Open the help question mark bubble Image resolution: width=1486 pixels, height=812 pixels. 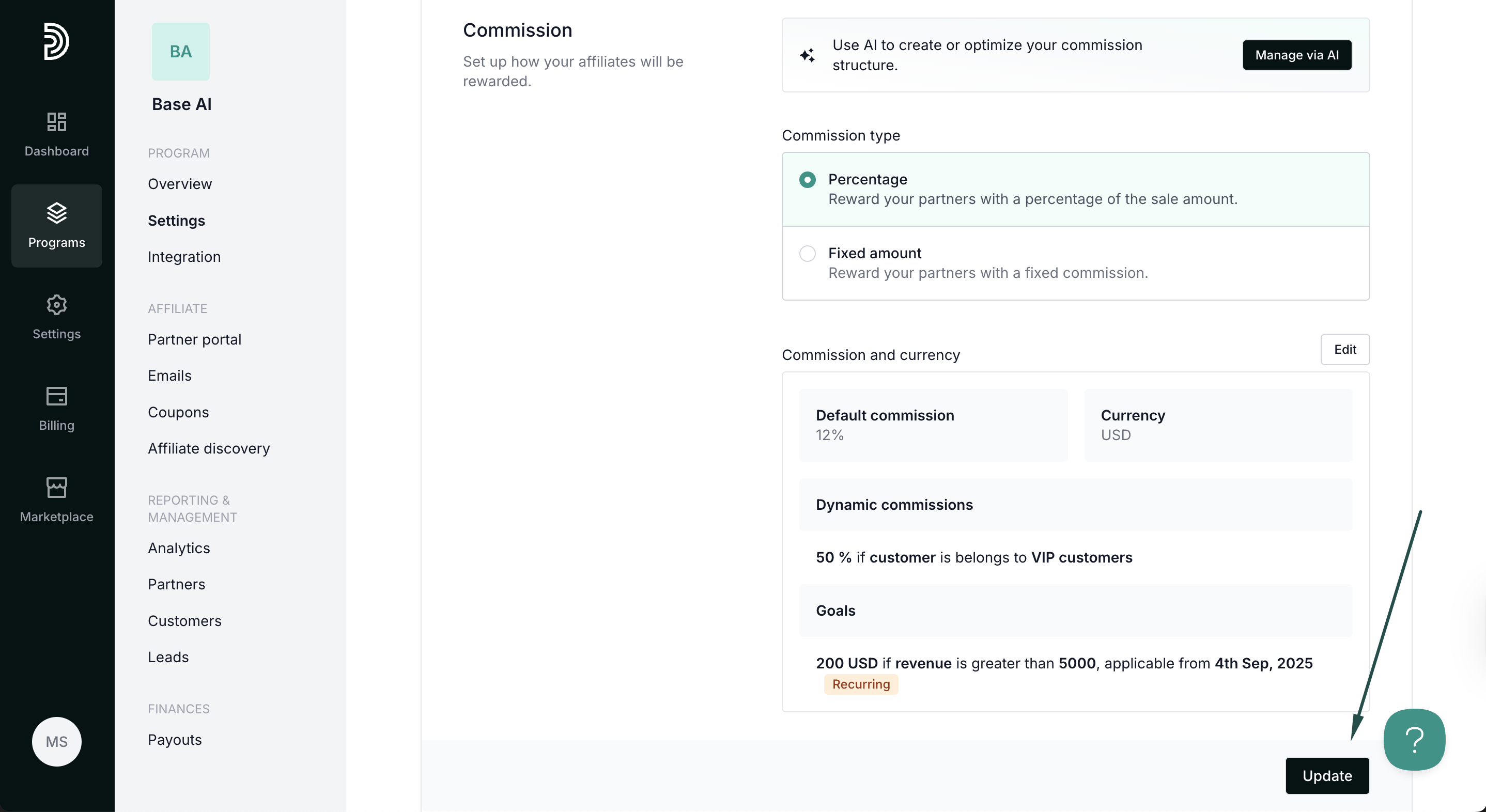(1414, 739)
